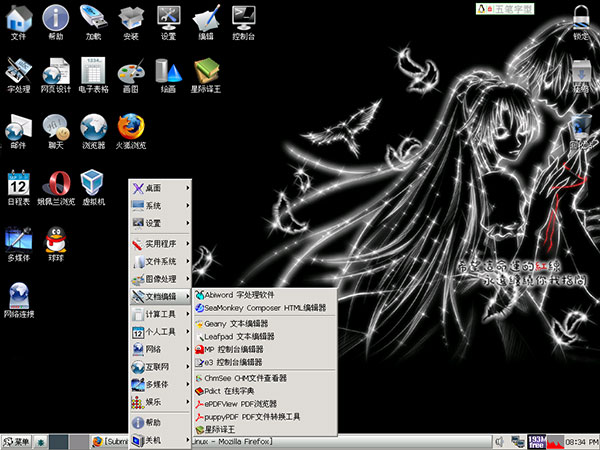Open the 电子表格 spreadsheet icon
The width and height of the screenshot is (600, 450).
93,75
